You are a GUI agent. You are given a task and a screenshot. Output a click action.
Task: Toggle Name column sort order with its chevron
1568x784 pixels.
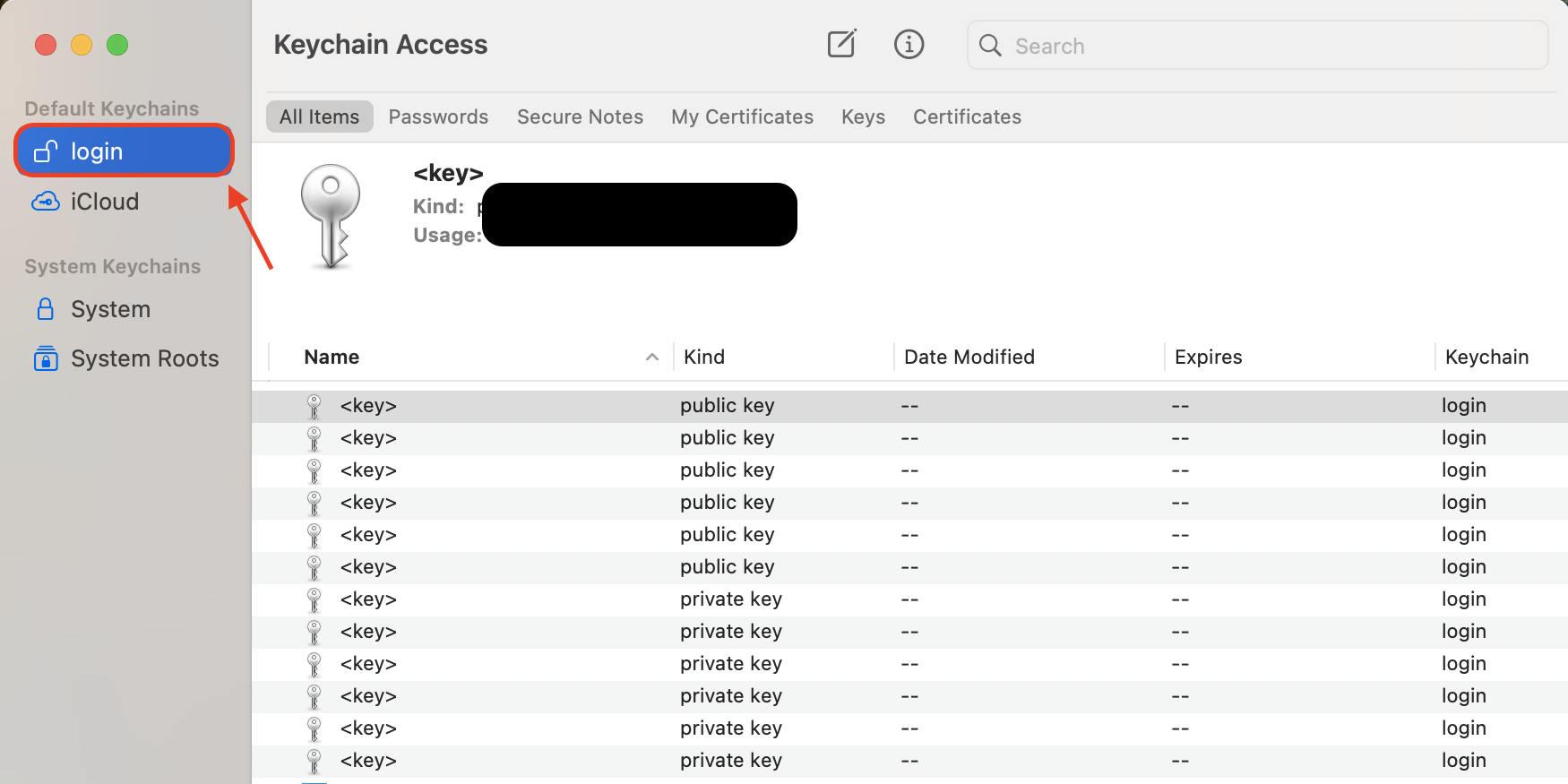(x=652, y=357)
